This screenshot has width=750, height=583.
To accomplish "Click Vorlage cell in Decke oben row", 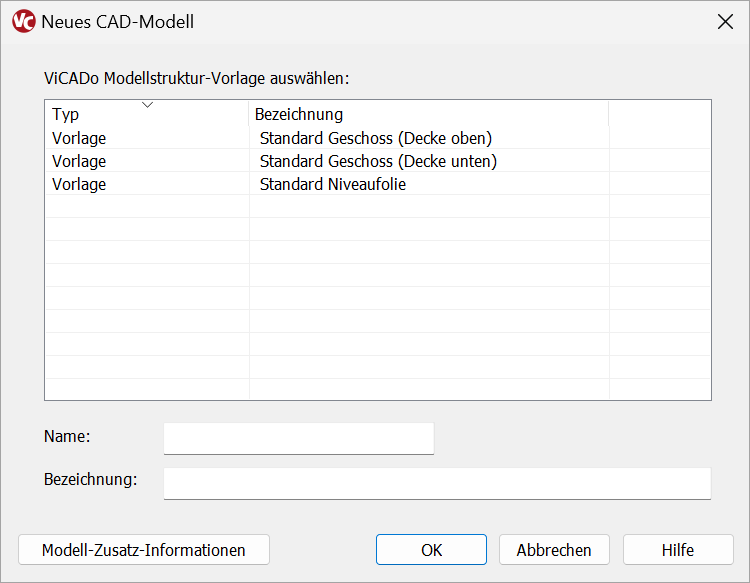I will (x=79, y=138).
